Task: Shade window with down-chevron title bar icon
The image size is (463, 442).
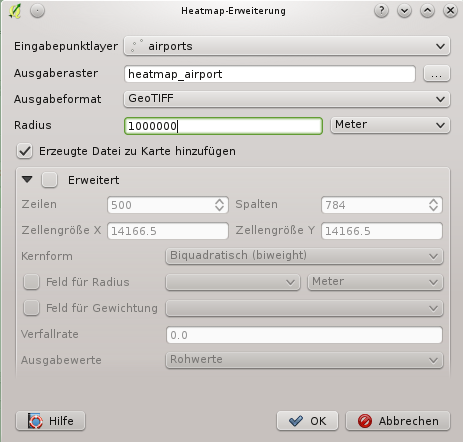Action: [404, 11]
